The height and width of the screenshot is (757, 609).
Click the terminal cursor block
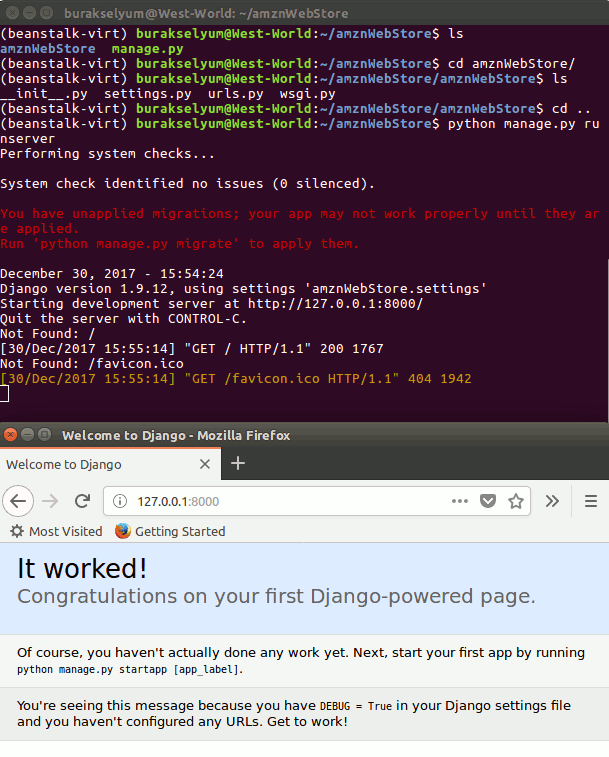click(x=4, y=393)
